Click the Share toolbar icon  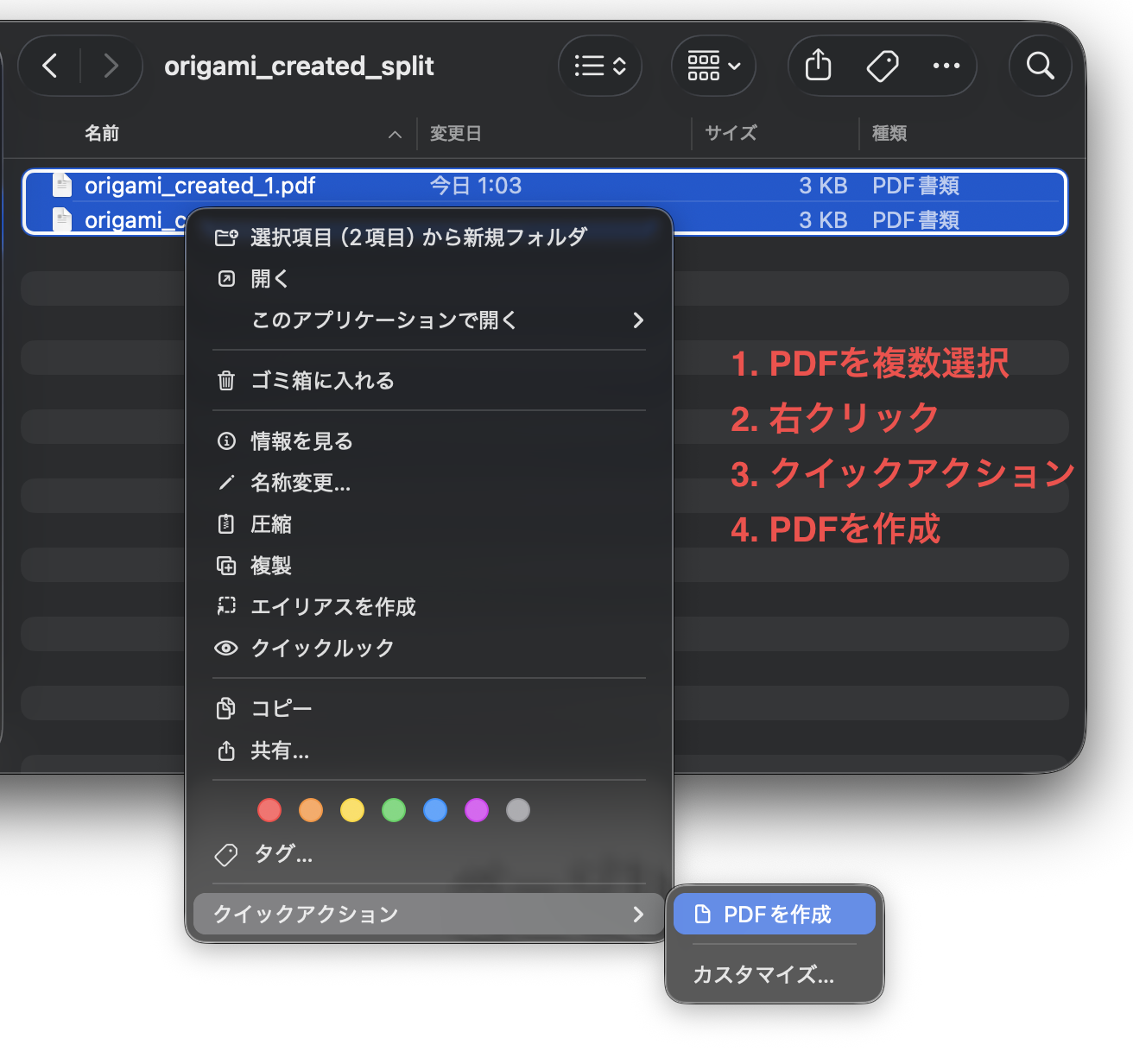(818, 66)
